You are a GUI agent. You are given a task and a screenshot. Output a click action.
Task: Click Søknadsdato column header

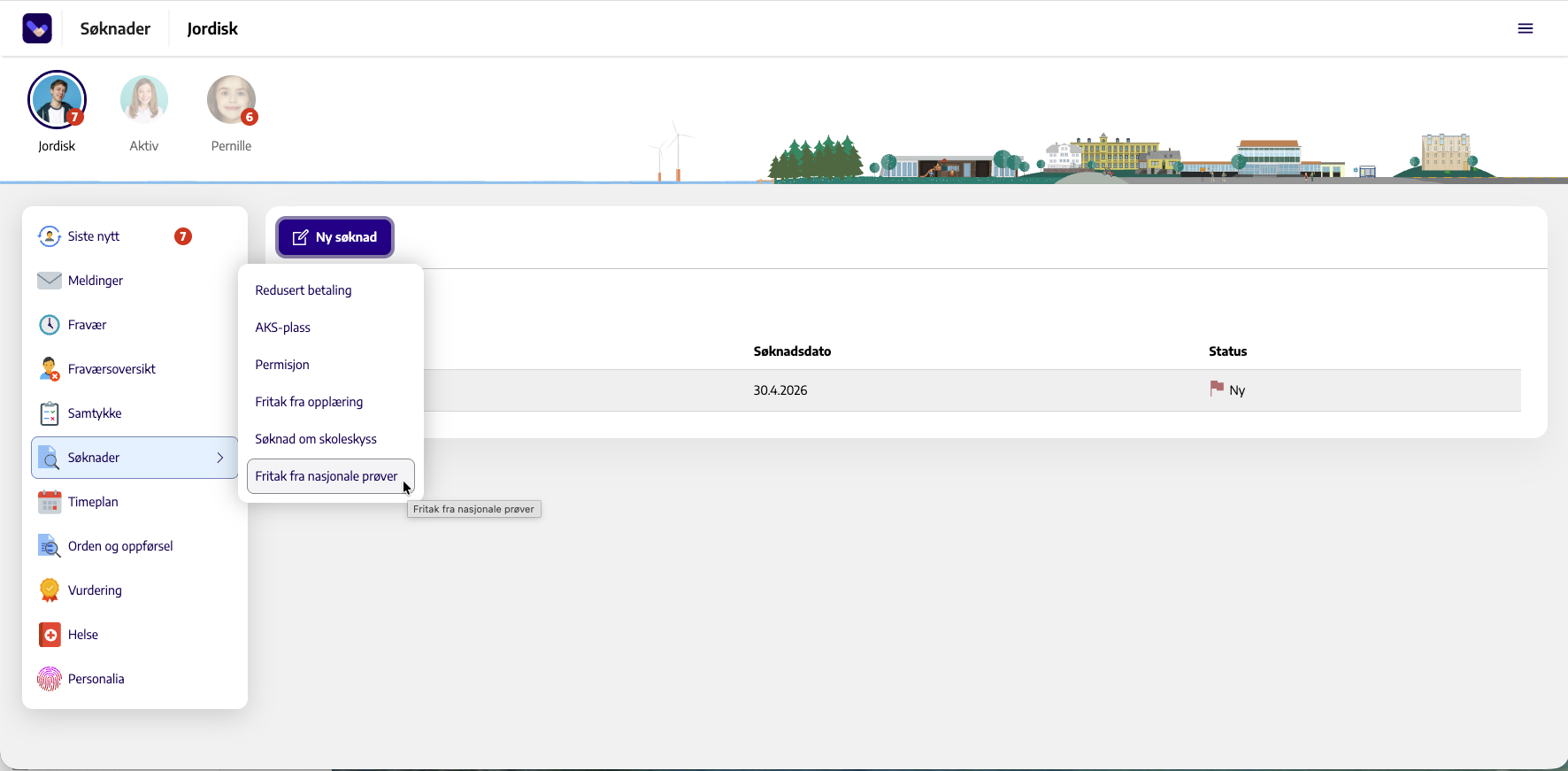click(x=792, y=351)
